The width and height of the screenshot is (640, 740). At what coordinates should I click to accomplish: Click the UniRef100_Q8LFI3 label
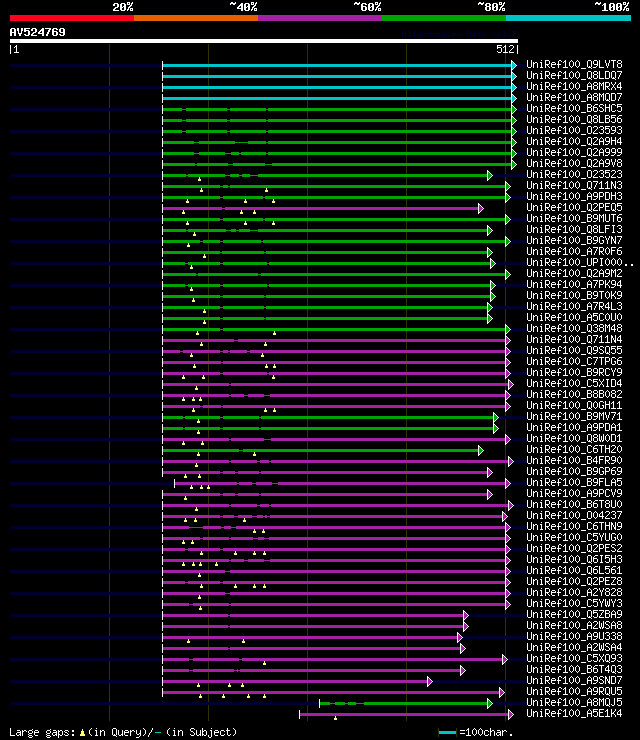point(574,229)
